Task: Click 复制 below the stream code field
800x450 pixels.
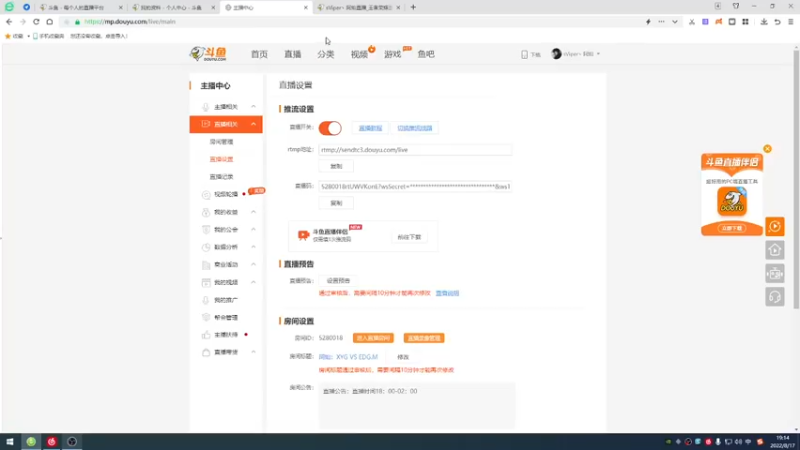Action: pyautogui.click(x=336, y=203)
